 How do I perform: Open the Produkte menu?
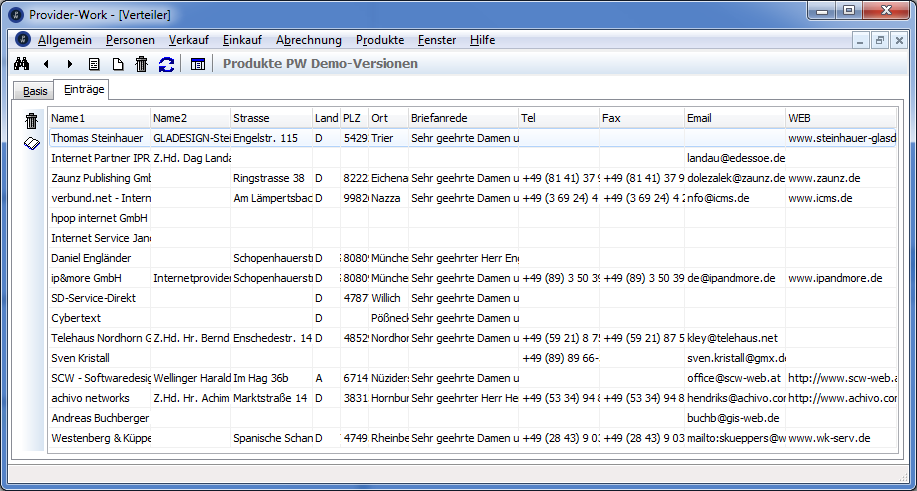coord(380,40)
